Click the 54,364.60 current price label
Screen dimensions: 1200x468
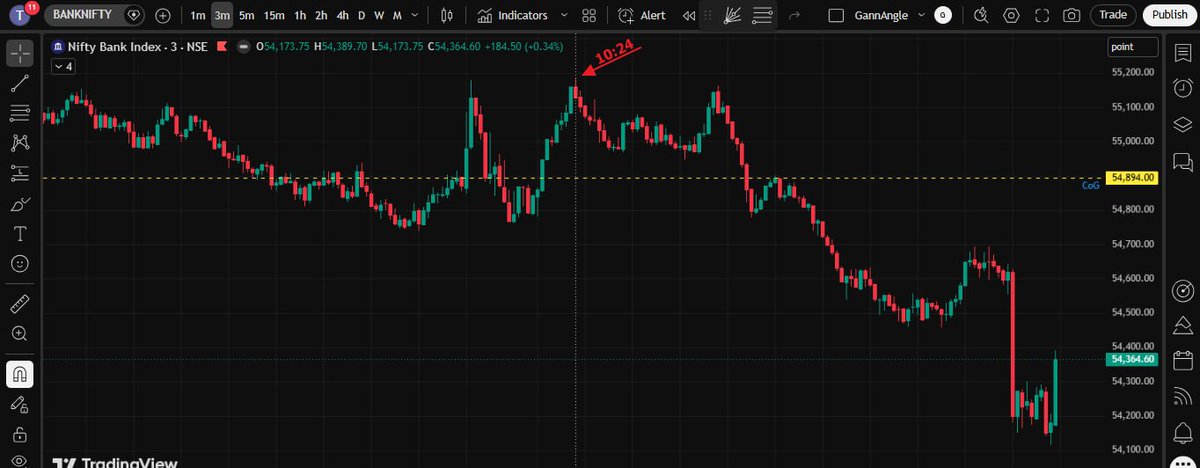[x=1131, y=359]
